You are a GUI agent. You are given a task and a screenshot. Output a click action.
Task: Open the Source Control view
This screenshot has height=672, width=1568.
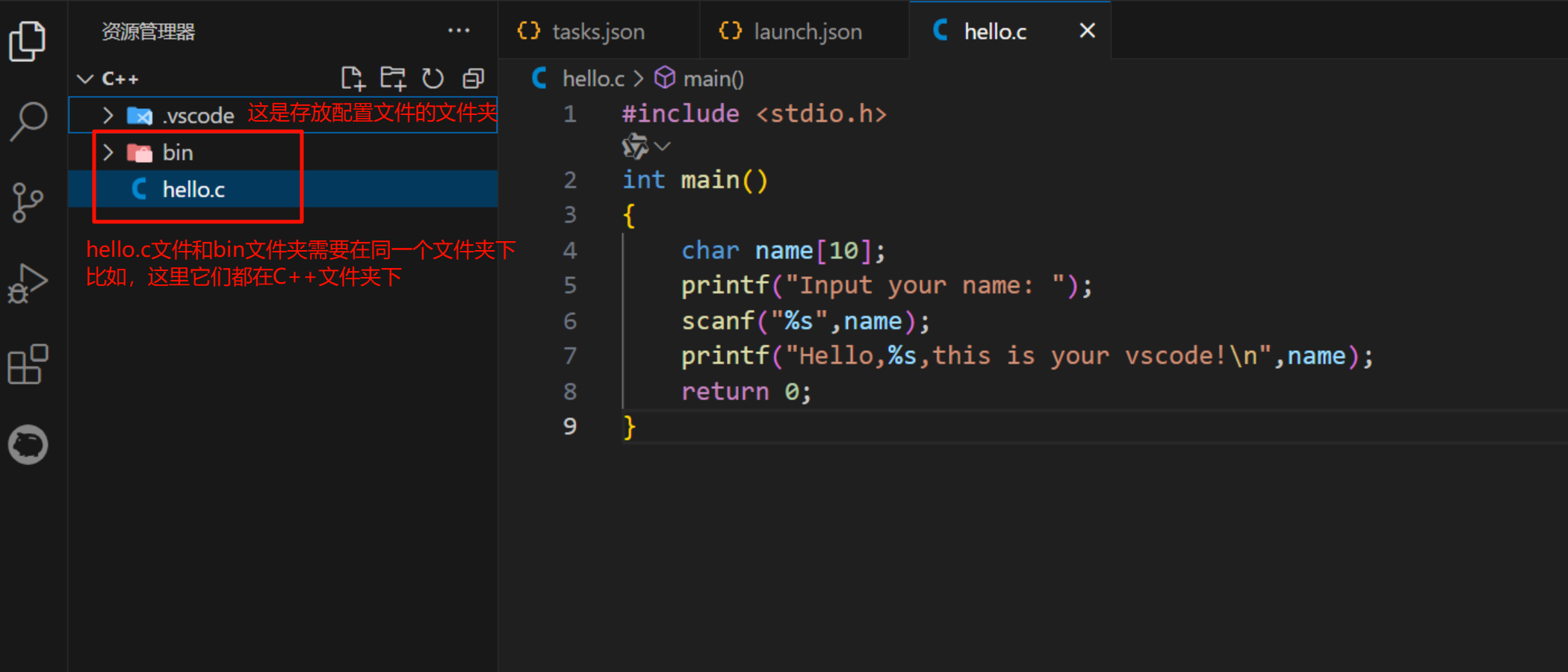(28, 202)
